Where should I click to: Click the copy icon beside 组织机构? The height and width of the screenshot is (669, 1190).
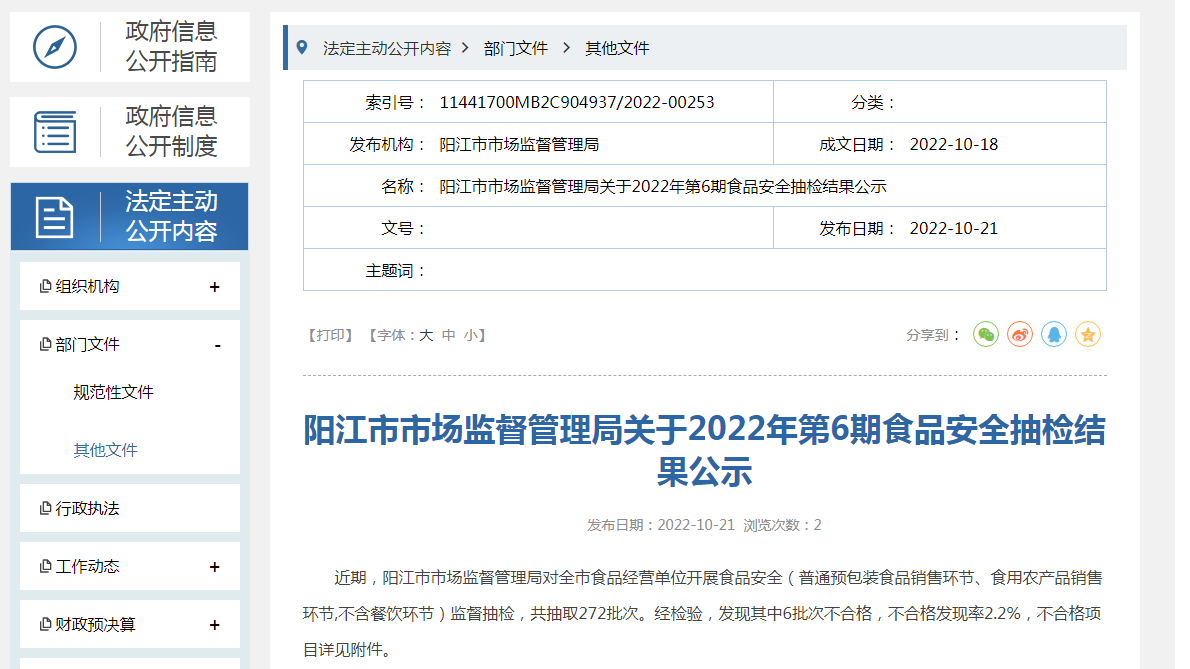45,286
